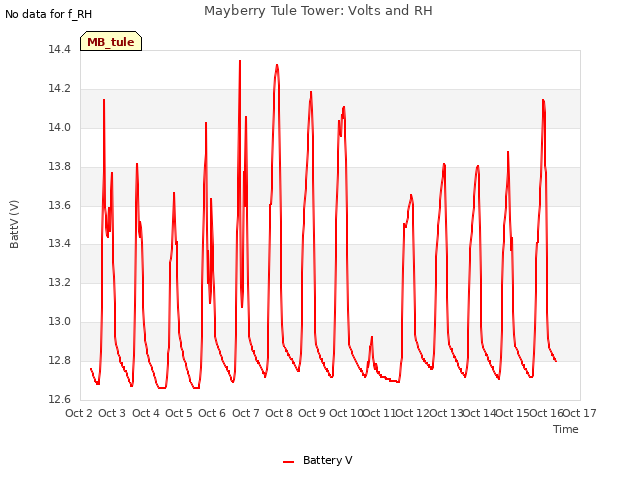640x480 pixels.
Task: Click the 13.0 y-axis tick label
Action: (60, 322)
